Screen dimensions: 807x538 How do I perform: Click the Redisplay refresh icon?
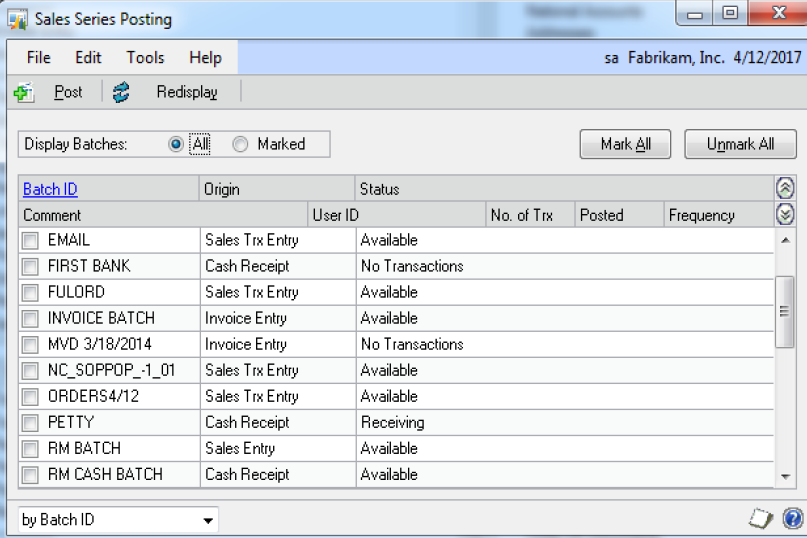point(122,92)
